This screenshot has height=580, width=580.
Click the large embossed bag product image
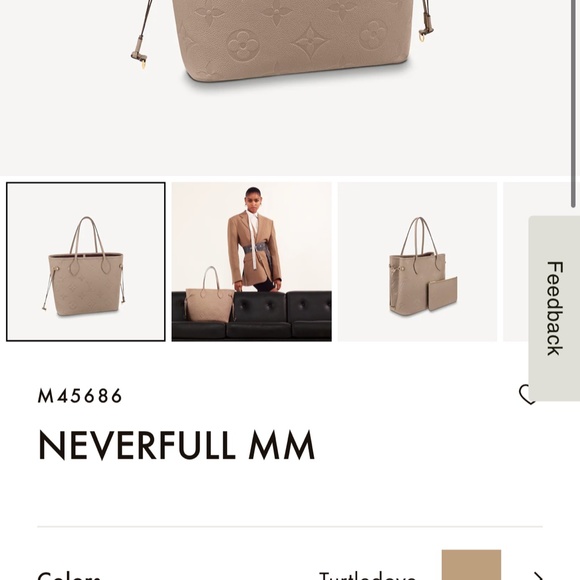click(285, 39)
